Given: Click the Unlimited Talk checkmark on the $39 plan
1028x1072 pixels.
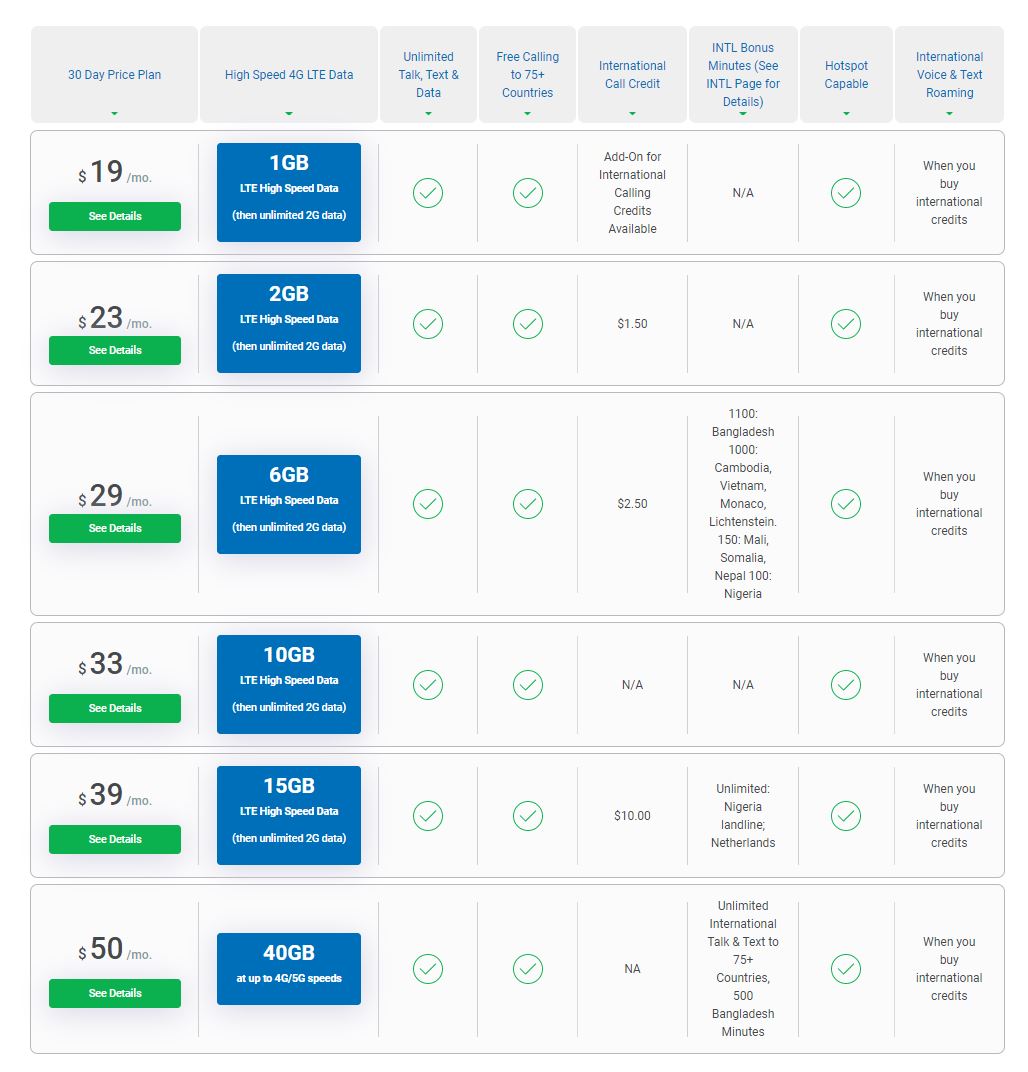Looking at the screenshot, I should pyautogui.click(x=428, y=816).
